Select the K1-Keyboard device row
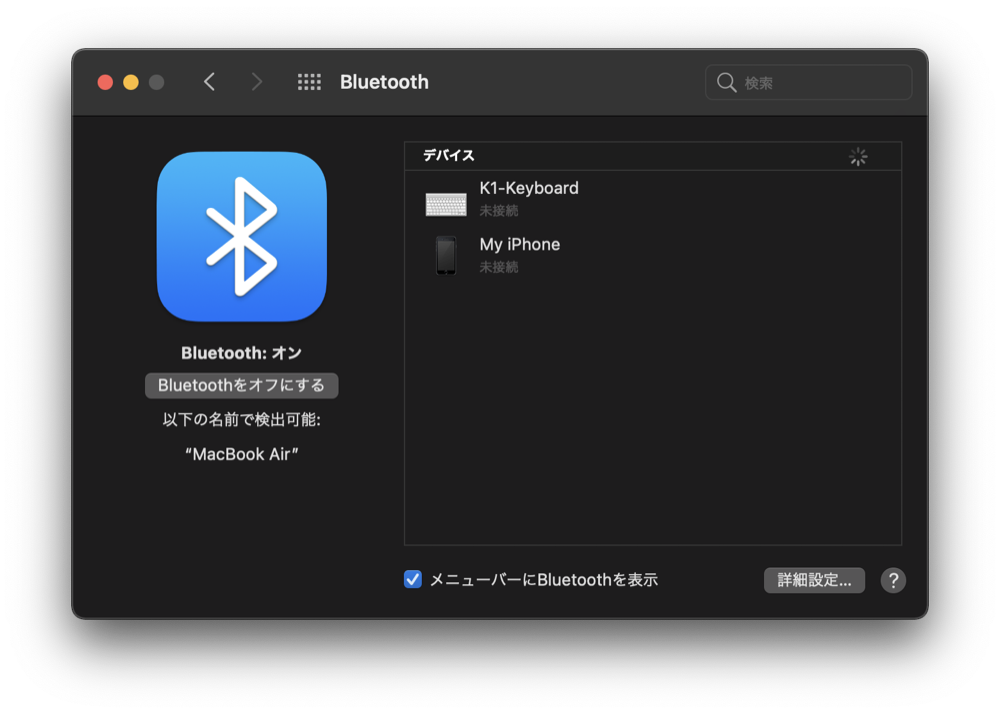 (652, 198)
